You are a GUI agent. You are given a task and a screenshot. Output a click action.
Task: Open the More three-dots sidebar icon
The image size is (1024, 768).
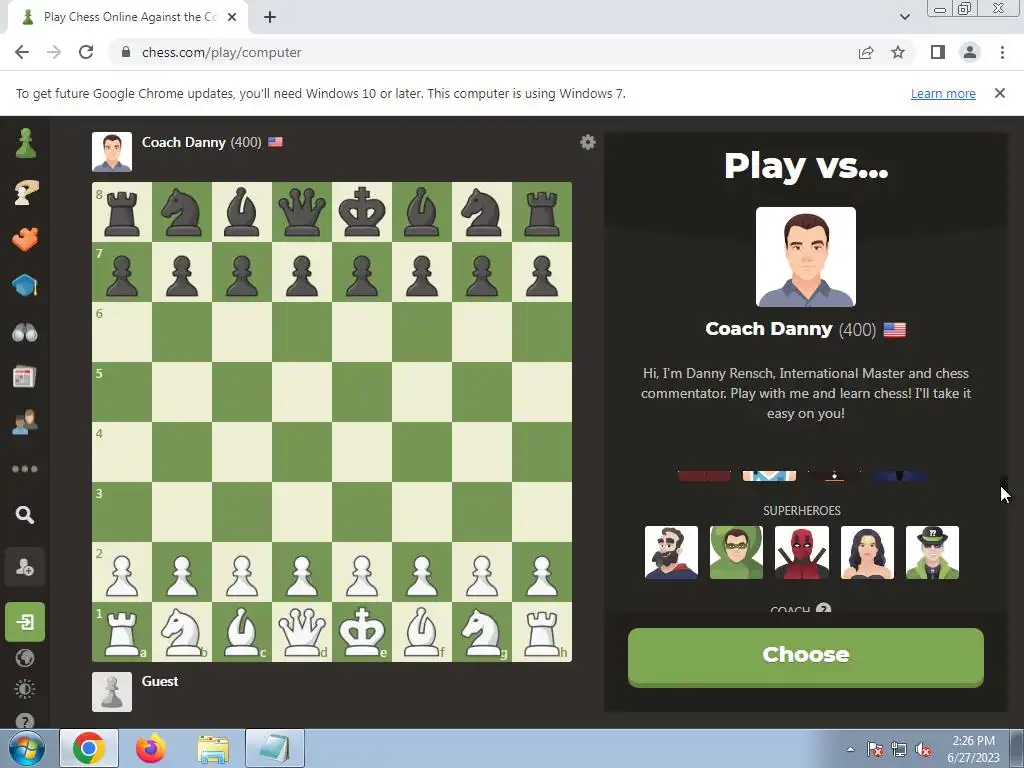click(25, 469)
